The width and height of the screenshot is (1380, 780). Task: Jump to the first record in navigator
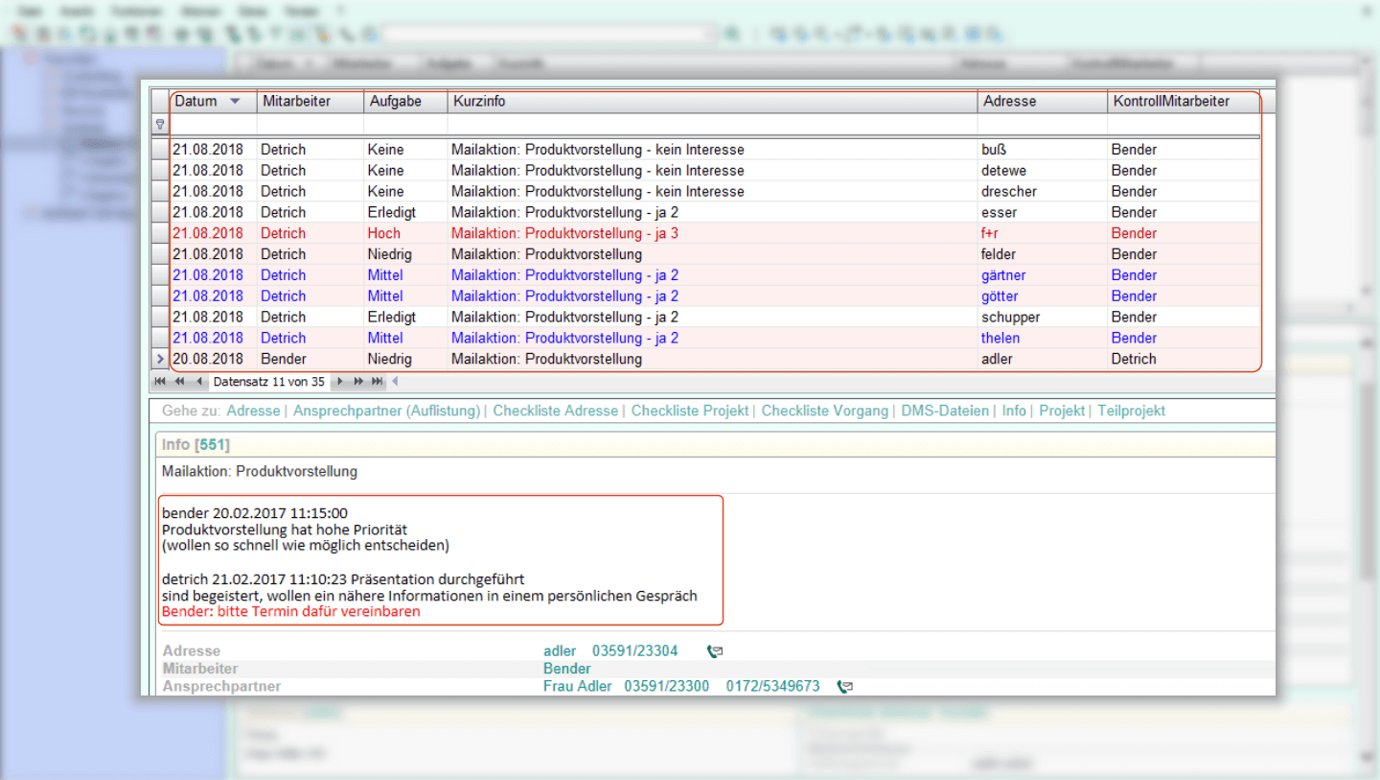click(x=159, y=382)
